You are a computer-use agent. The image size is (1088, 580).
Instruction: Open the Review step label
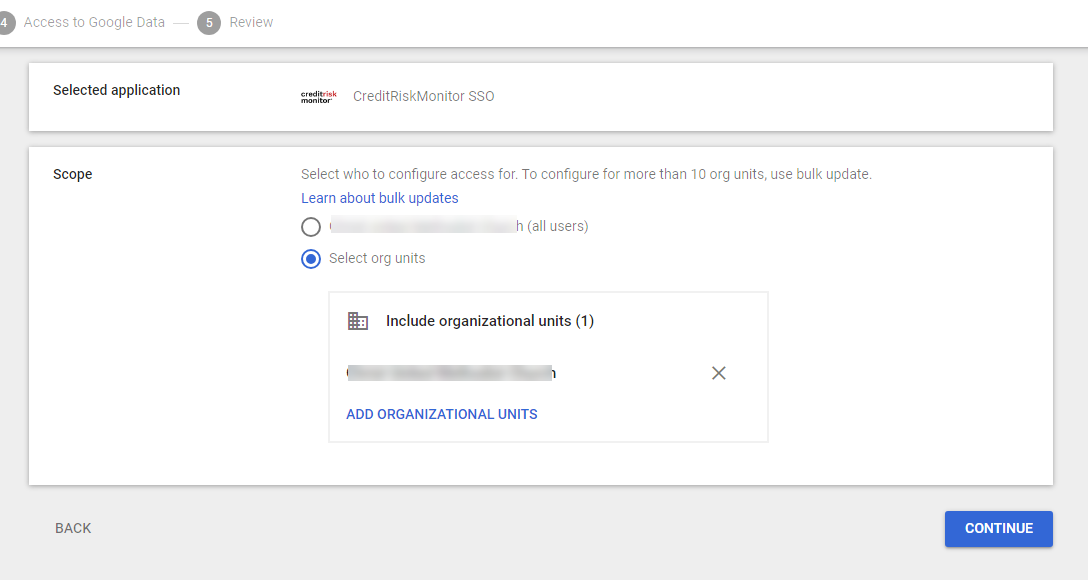[x=251, y=22]
